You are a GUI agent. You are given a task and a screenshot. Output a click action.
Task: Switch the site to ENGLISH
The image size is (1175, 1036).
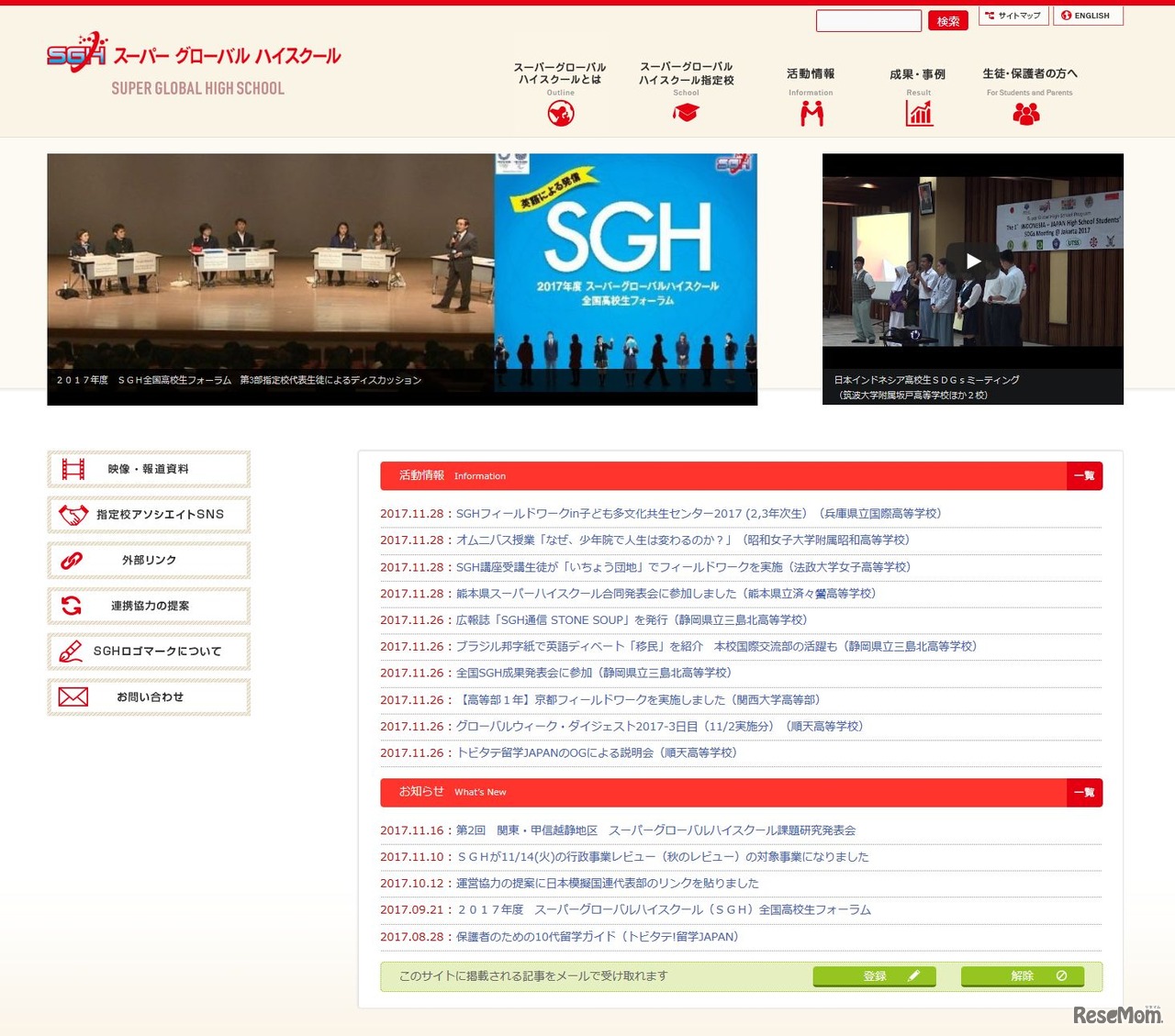click(x=1088, y=16)
